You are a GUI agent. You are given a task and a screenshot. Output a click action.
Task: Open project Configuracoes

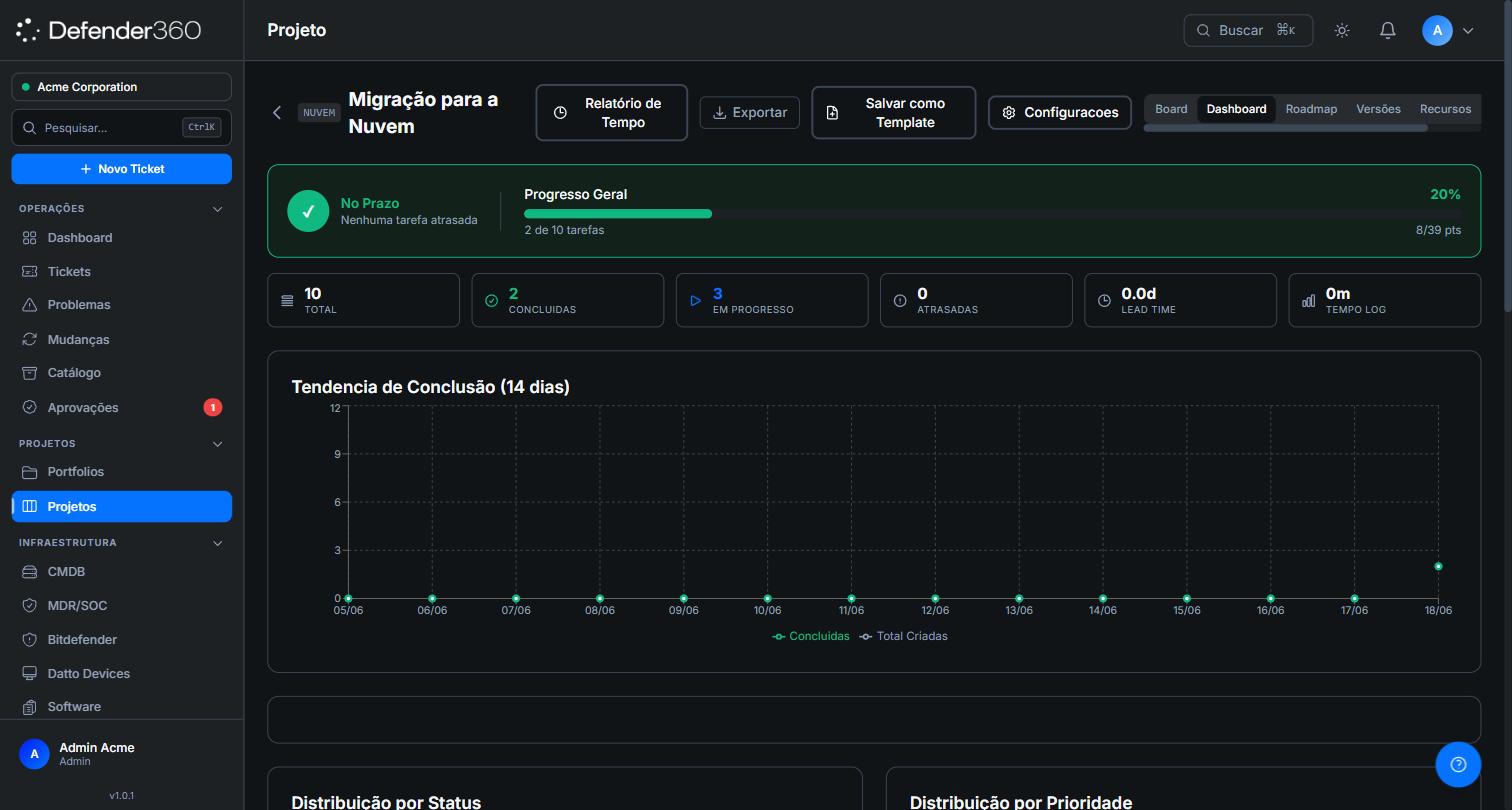(1060, 113)
